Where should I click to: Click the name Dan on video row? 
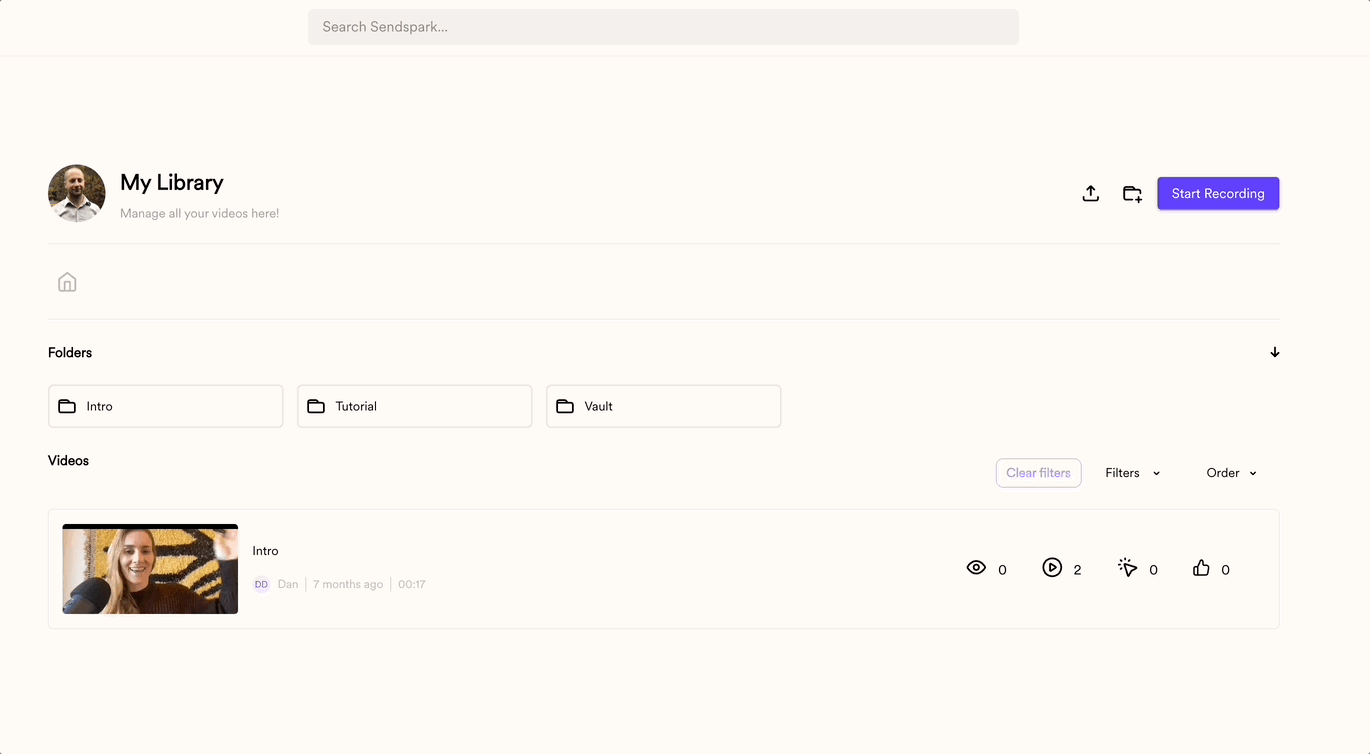tap(288, 584)
